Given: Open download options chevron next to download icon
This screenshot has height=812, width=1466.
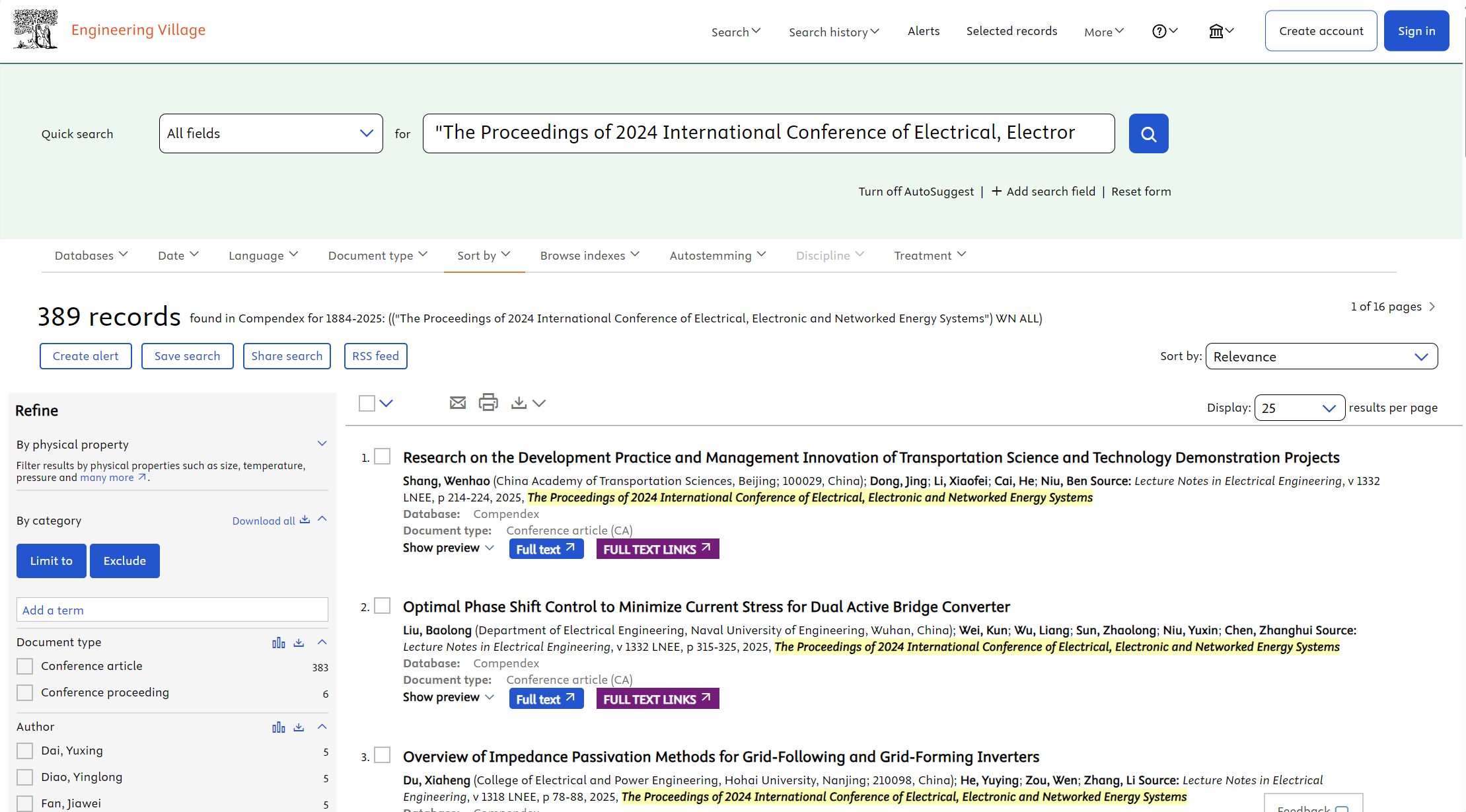Looking at the screenshot, I should point(539,403).
